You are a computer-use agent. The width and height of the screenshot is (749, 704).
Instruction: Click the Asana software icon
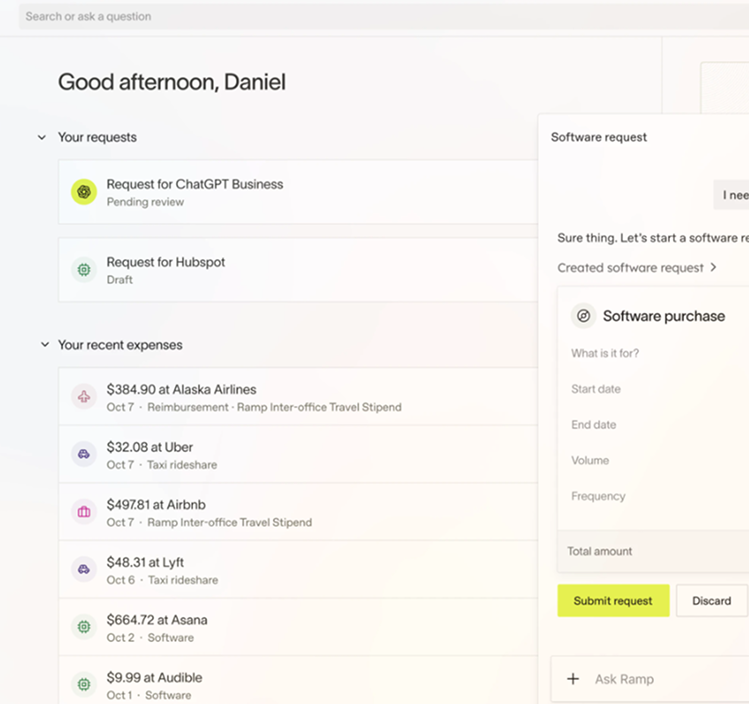click(84, 628)
